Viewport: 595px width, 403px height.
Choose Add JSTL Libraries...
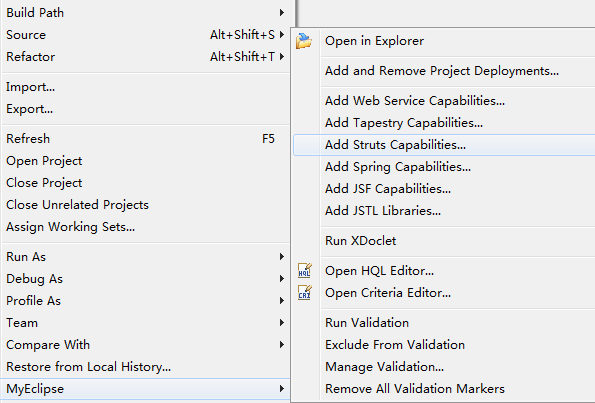click(444, 211)
